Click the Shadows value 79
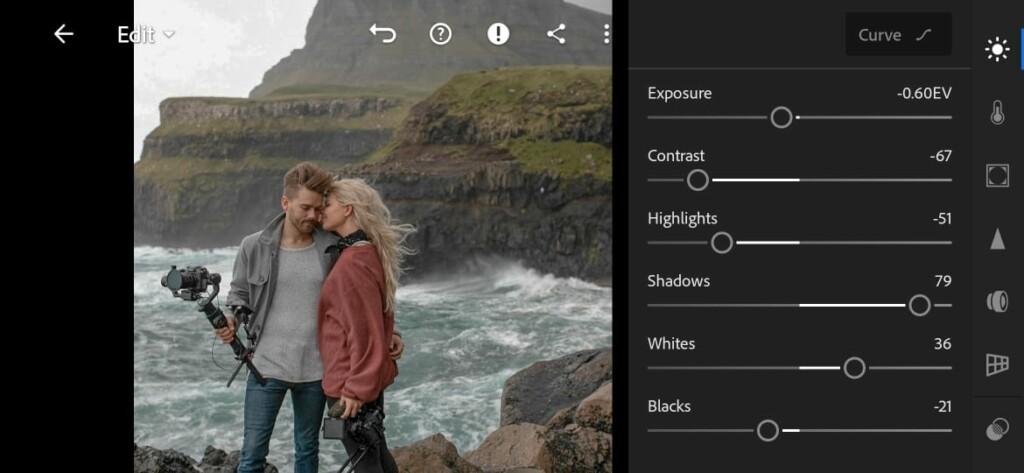 (943, 281)
